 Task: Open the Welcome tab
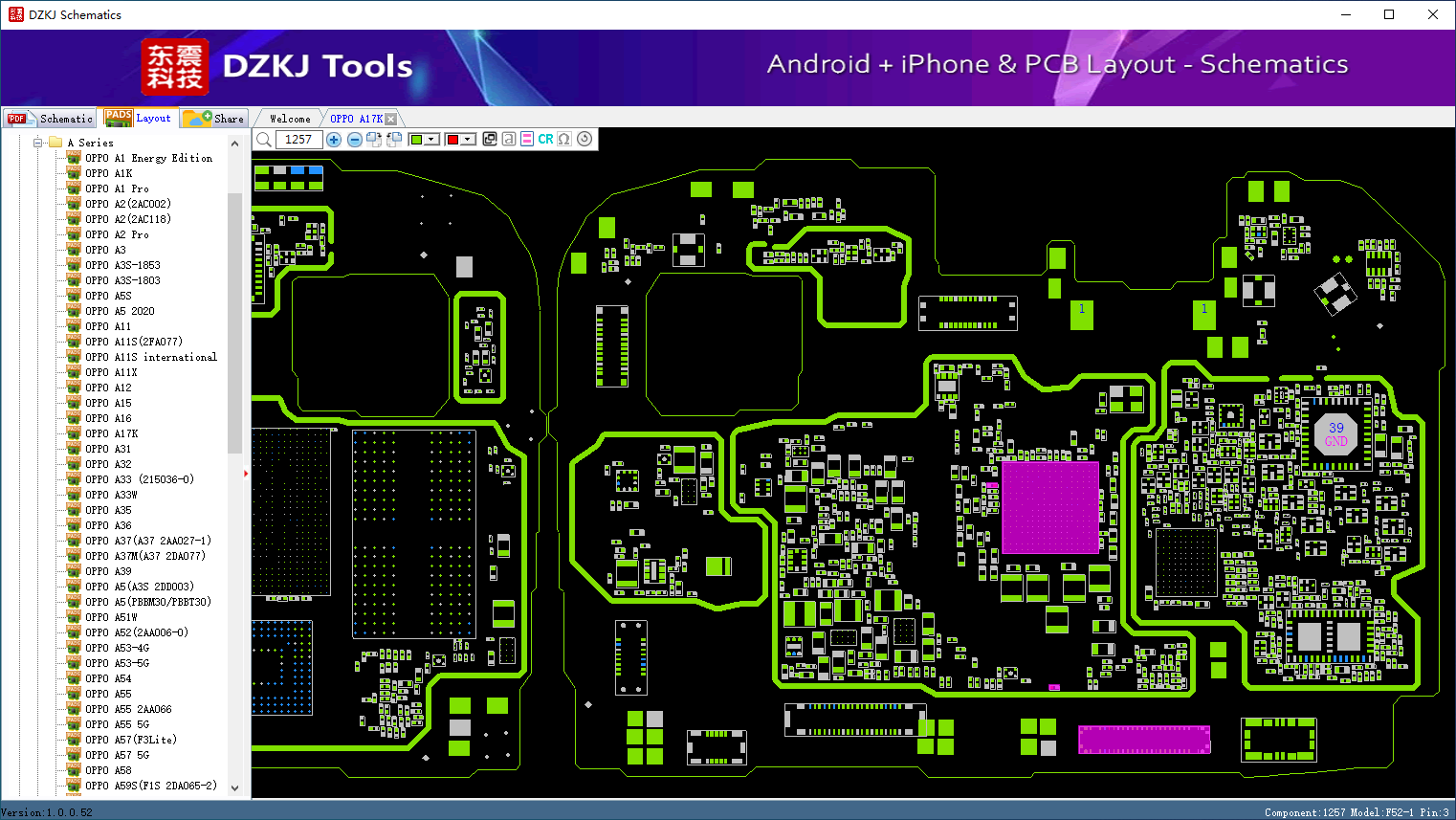[290, 119]
